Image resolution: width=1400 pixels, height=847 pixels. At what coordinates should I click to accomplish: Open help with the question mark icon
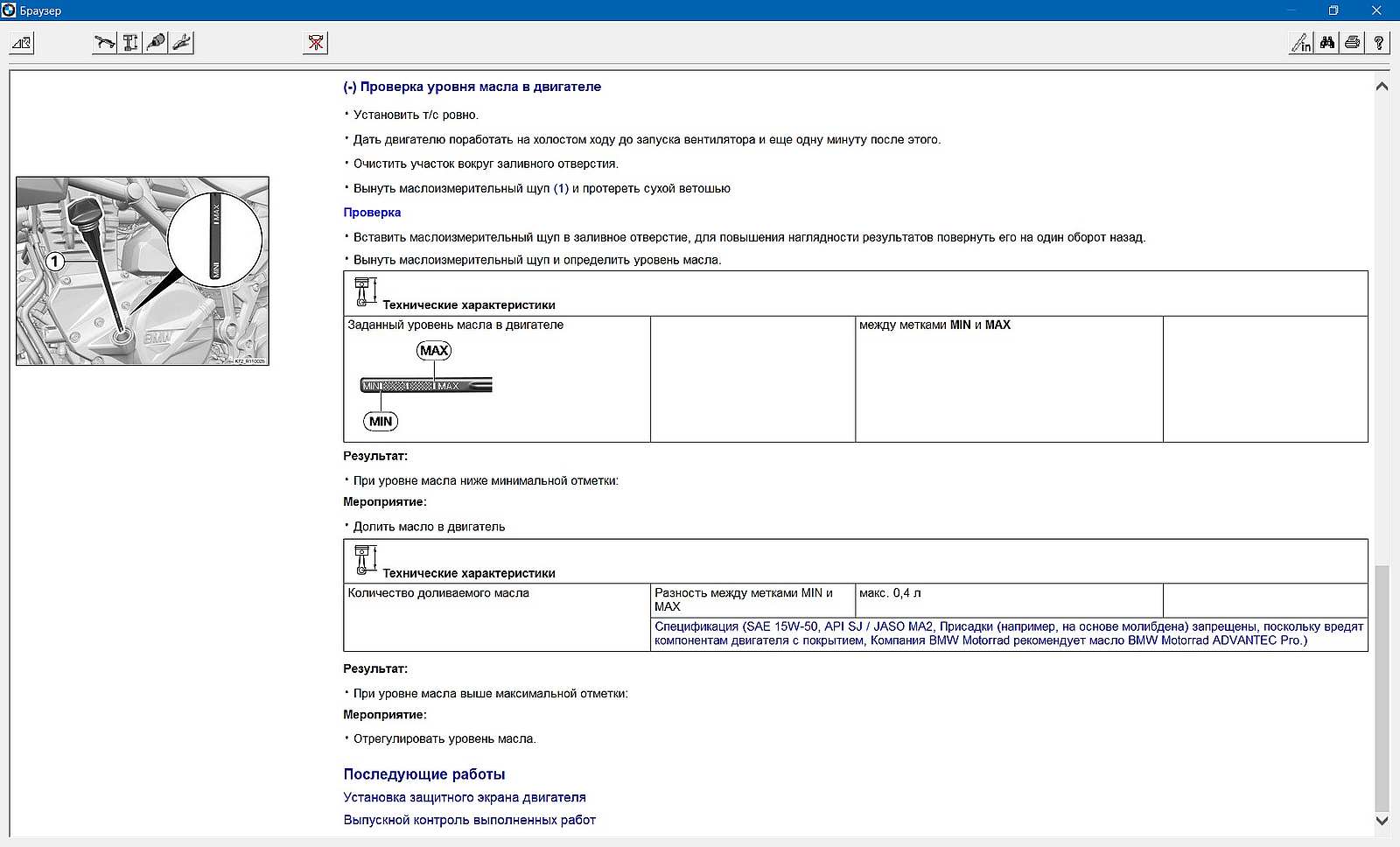[1379, 43]
